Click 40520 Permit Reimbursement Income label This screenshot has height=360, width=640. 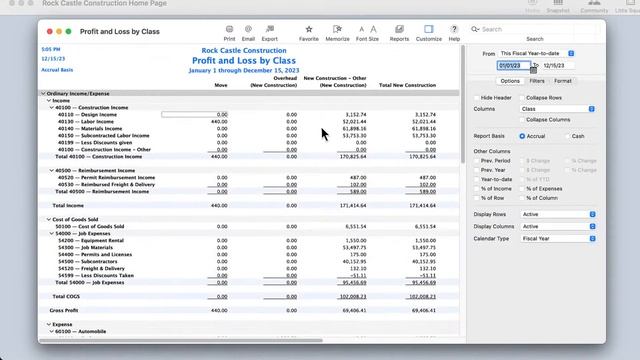coord(106,178)
